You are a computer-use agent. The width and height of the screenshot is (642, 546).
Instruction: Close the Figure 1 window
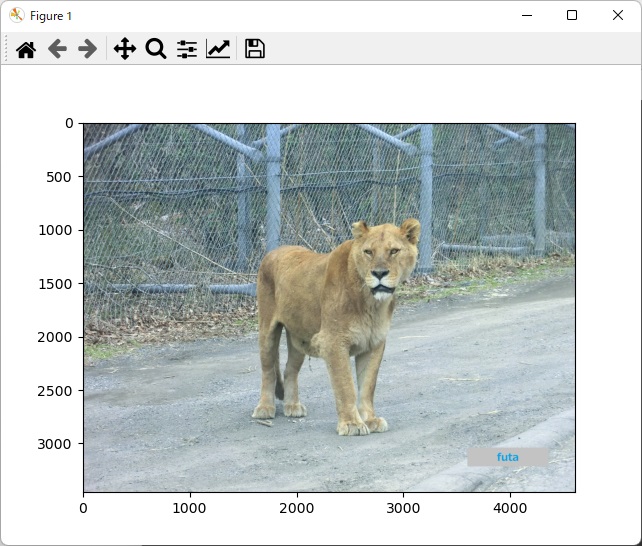pos(618,16)
